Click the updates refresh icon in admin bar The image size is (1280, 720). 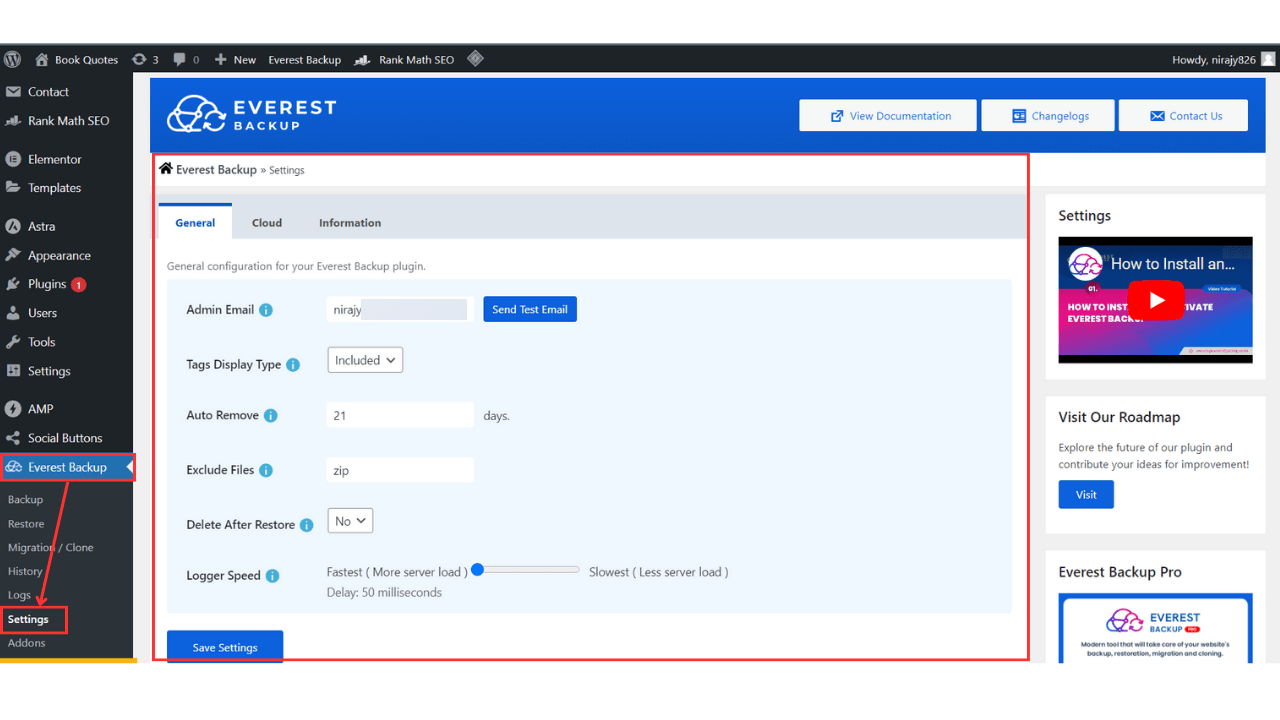point(139,59)
